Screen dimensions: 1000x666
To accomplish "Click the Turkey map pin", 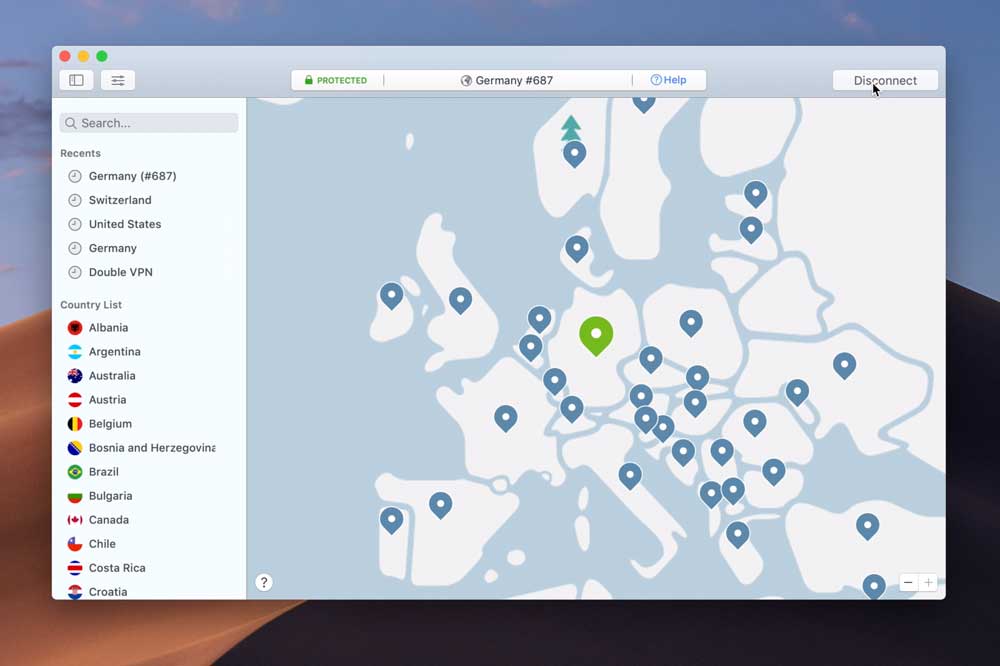I will 867,526.
